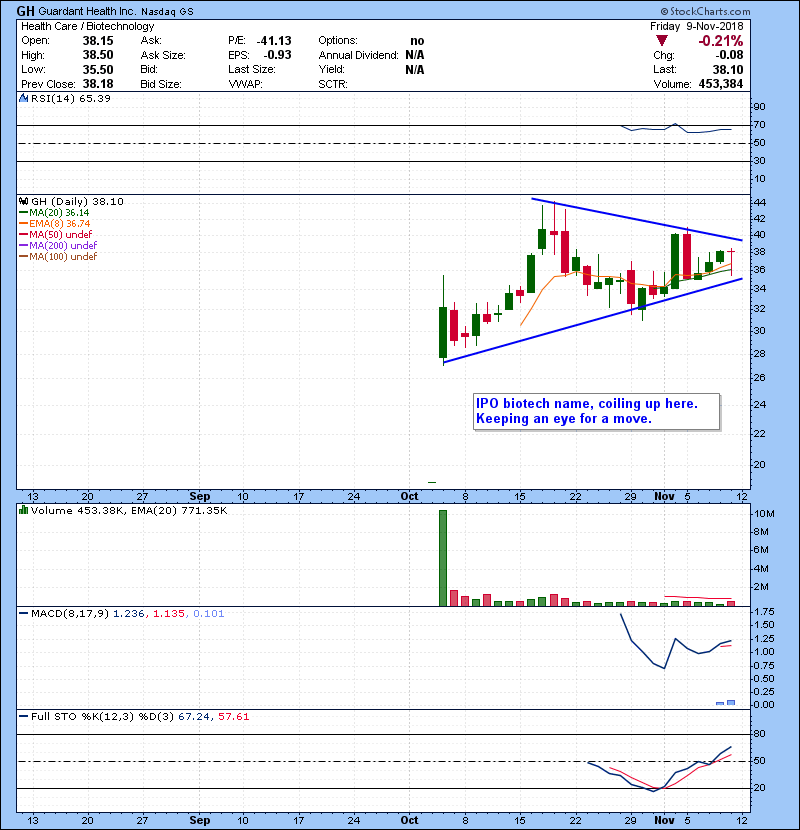
Task: Click the Bid Size label
Action: (x=161, y=84)
